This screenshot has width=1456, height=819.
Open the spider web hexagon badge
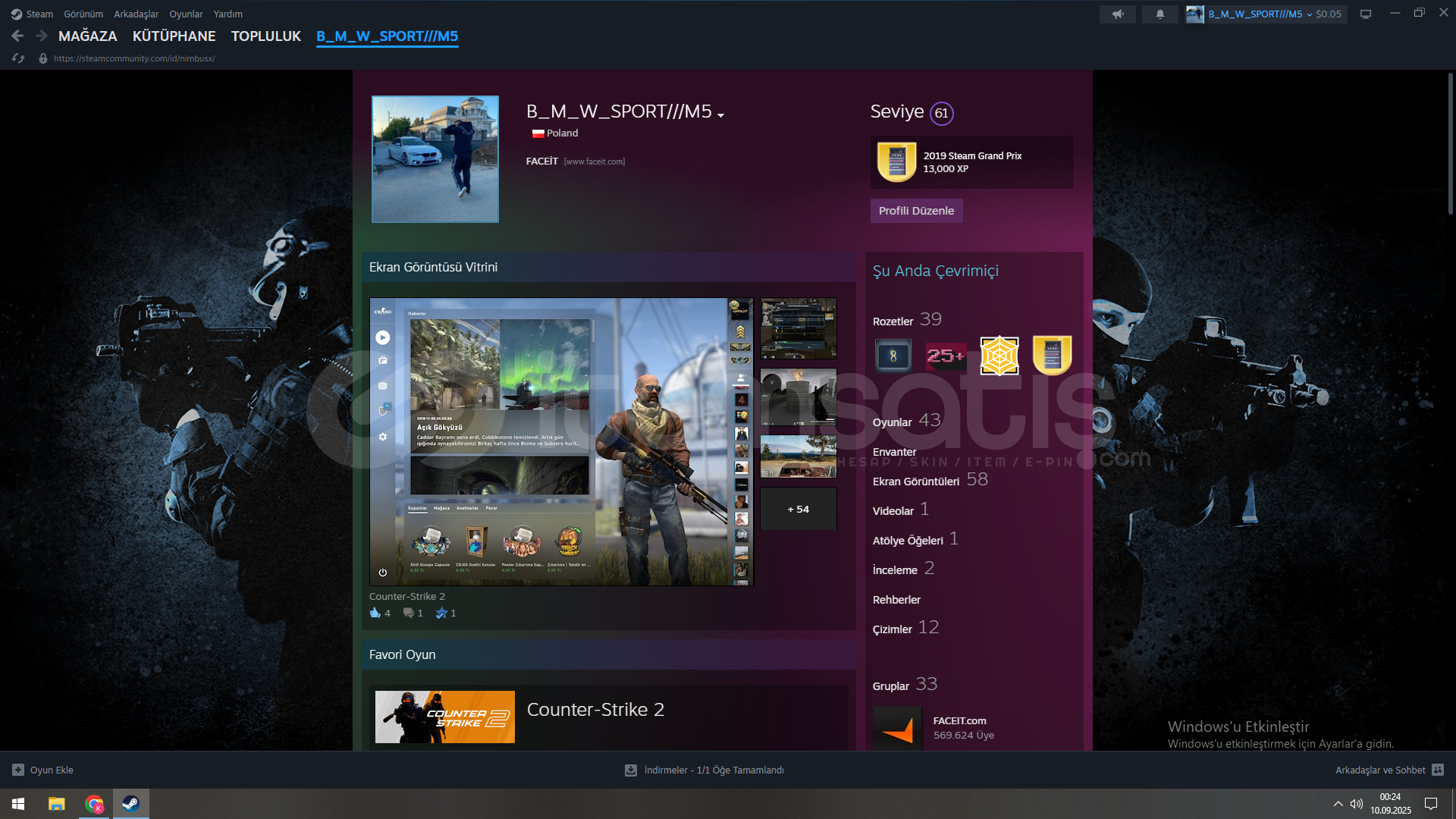999,356
